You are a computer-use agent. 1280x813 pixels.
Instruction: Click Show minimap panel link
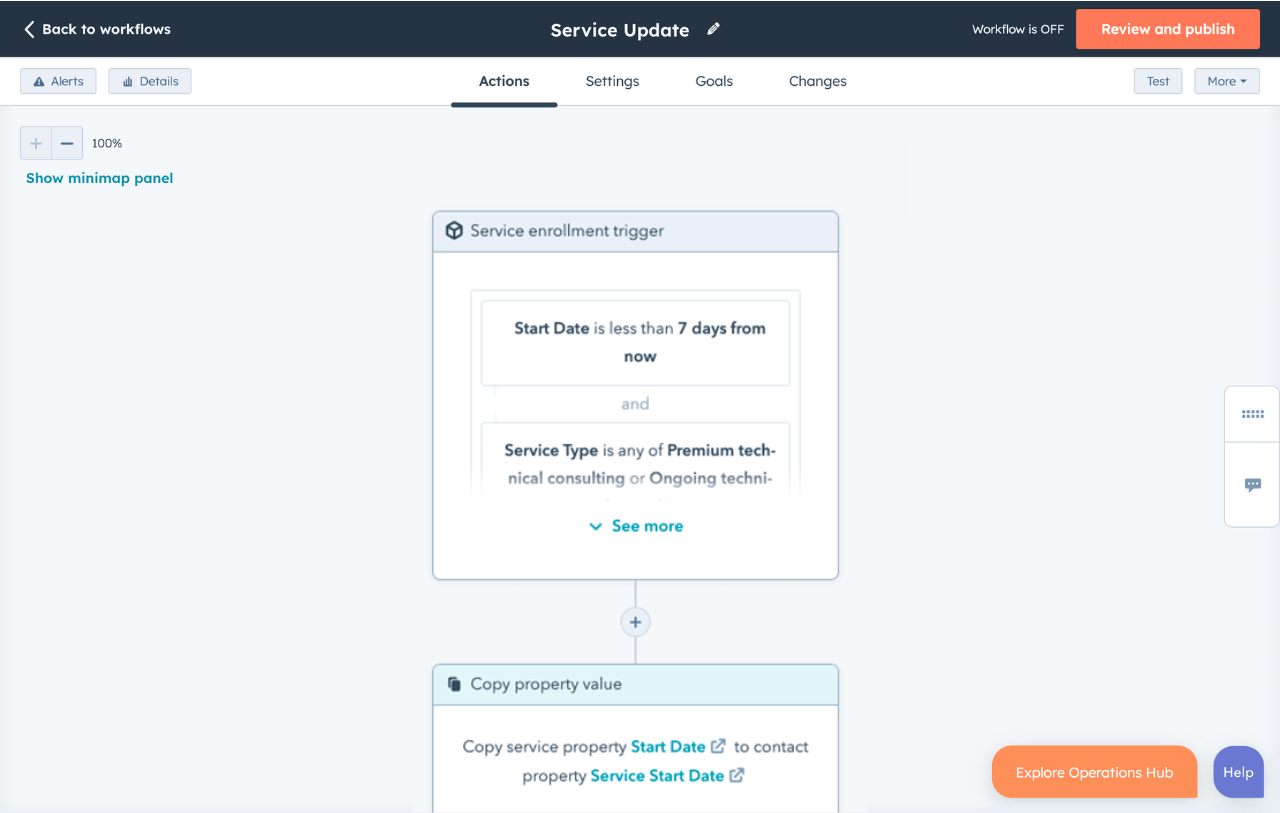99,178
